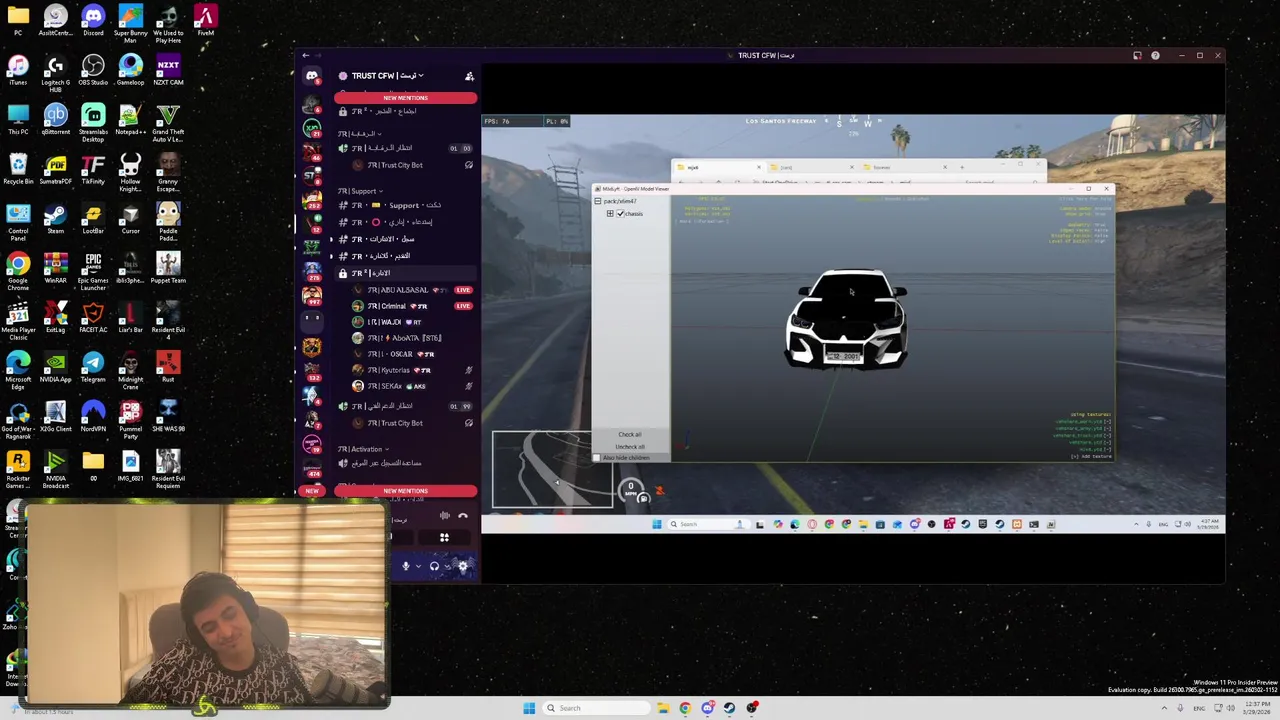Viewport: 1280px width, 720px height.
Task: Tick the 'Also hide children' checkbox
Action: point(598,458)
